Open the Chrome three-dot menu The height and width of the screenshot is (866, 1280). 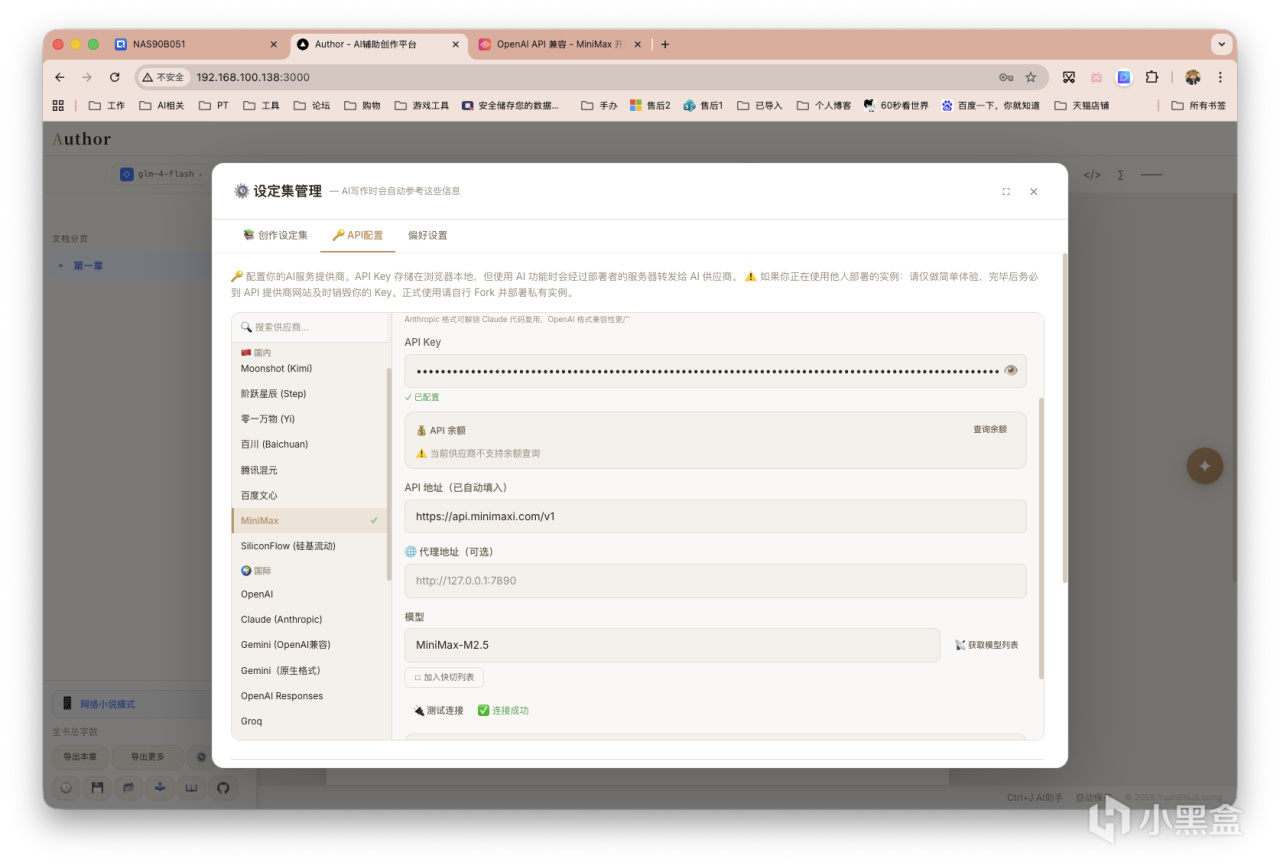[x=1220, y=77]
